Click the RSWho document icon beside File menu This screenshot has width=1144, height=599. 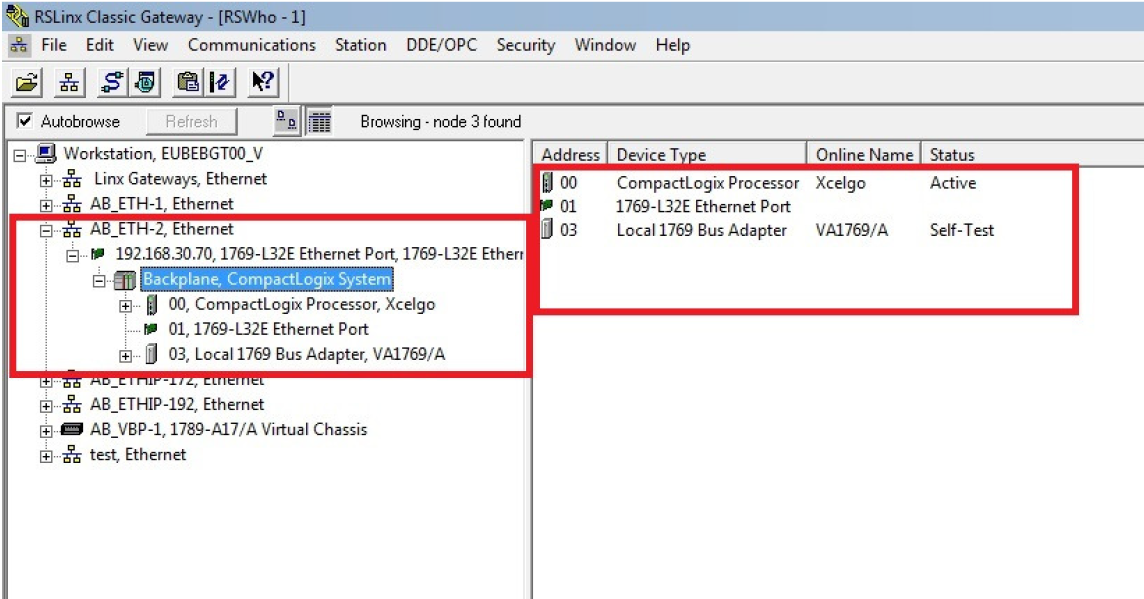[x=19, y=45]
